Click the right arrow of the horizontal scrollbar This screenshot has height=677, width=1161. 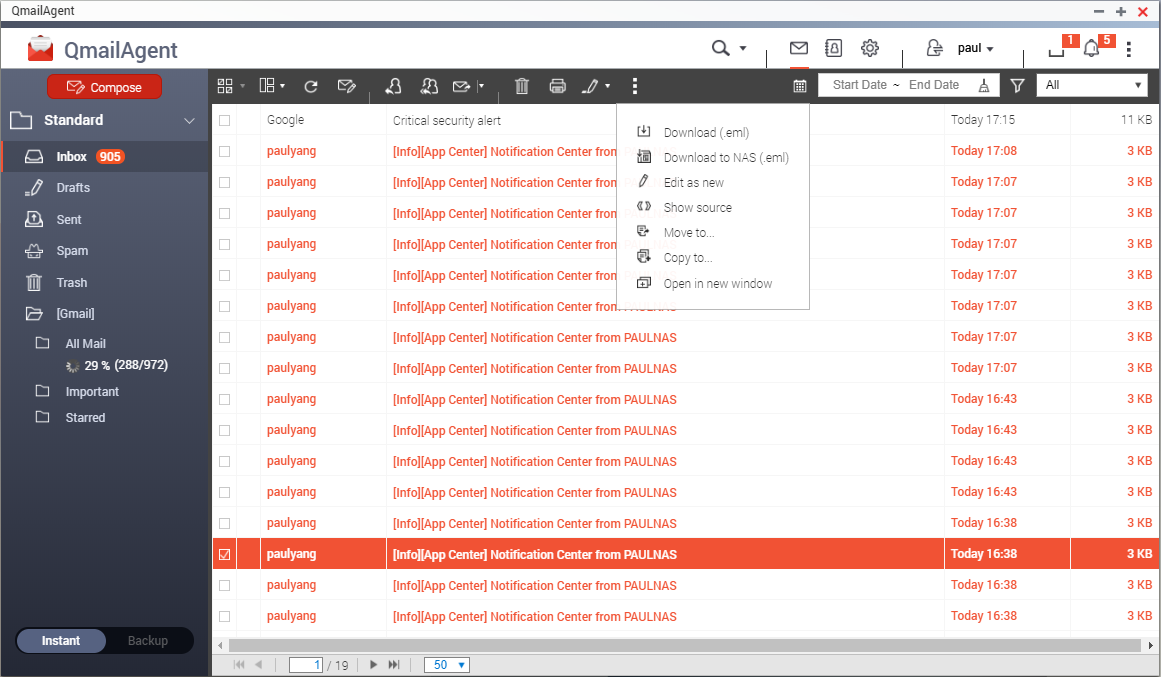pos(1152,644)
